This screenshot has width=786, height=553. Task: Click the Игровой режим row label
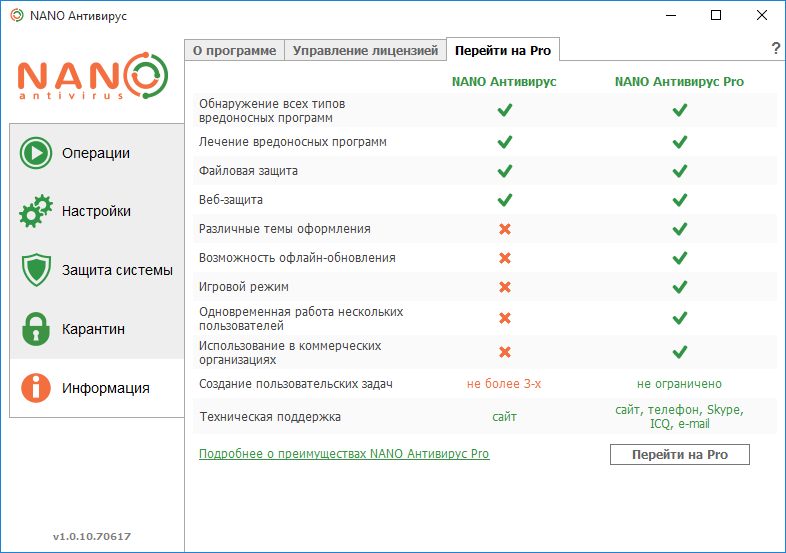point(244,287)
